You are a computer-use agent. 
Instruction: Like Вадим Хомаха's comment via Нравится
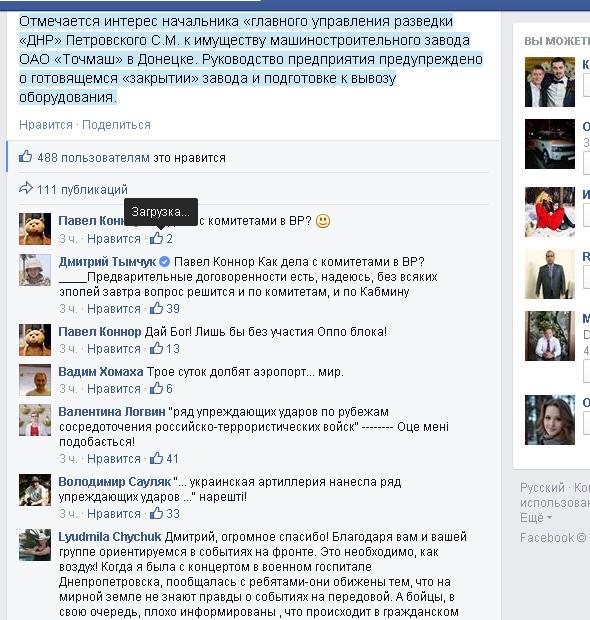click(x=114, y=389)
